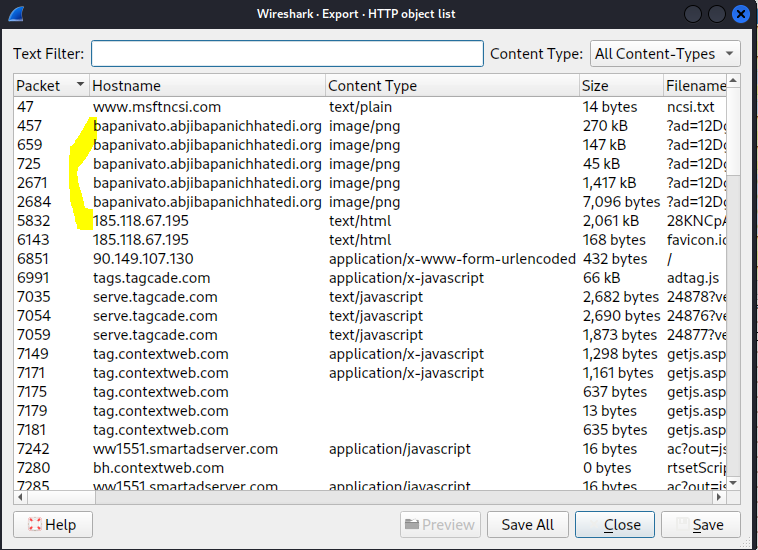This screenshot has width=758, height=550.
Task: Select packet 7280 bh.contextweb.com row
Action: coord(370,468)
